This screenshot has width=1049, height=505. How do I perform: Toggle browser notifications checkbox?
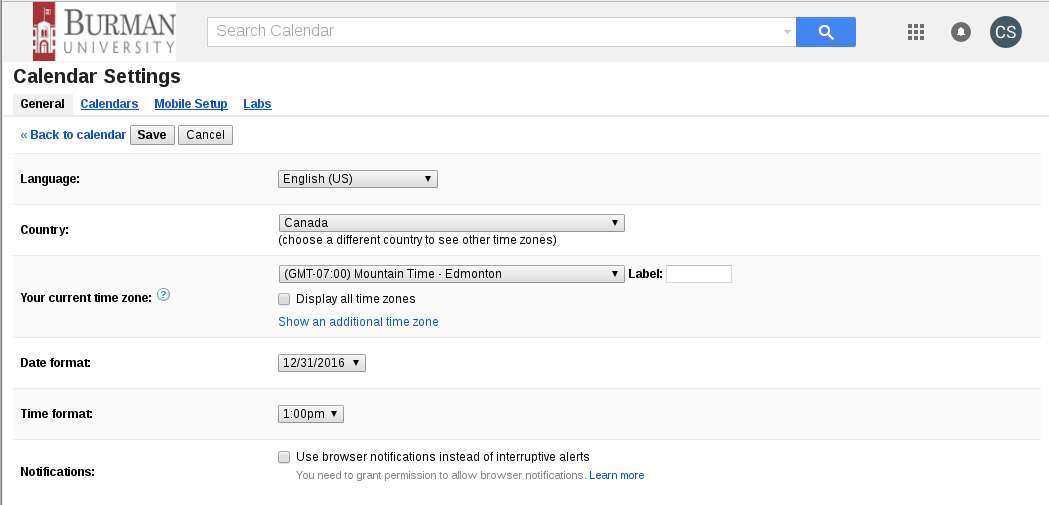coord(284,457)
